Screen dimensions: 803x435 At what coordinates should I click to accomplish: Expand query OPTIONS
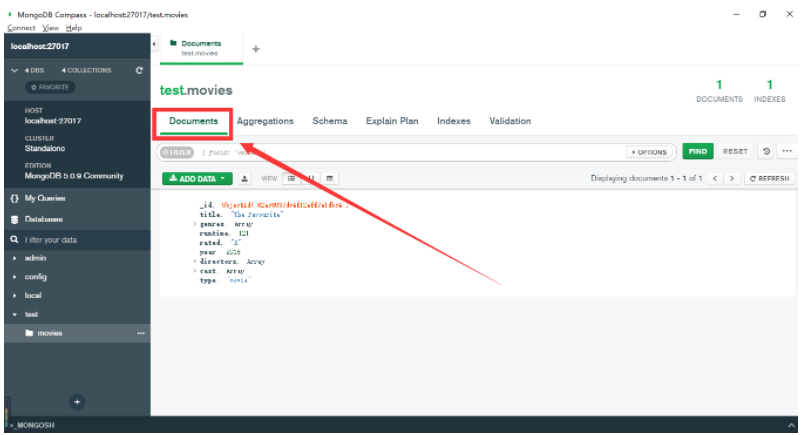click(x=649, y=152)
